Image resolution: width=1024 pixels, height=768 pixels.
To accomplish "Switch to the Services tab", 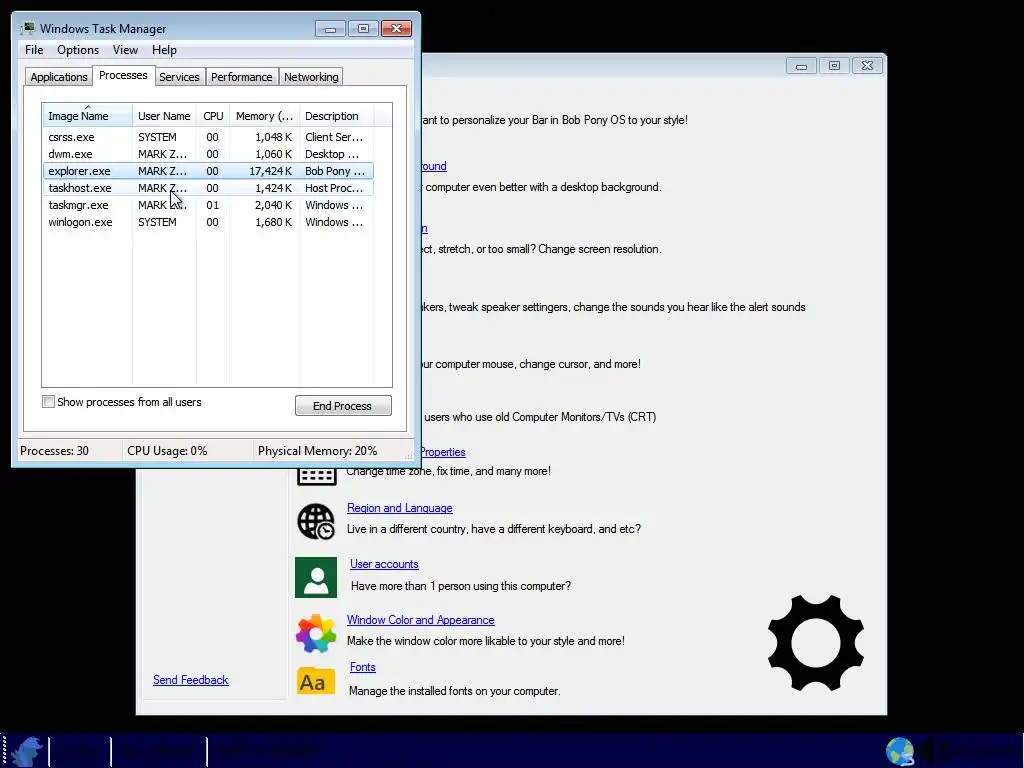I will pyautogui.click(x=179, y=76).
